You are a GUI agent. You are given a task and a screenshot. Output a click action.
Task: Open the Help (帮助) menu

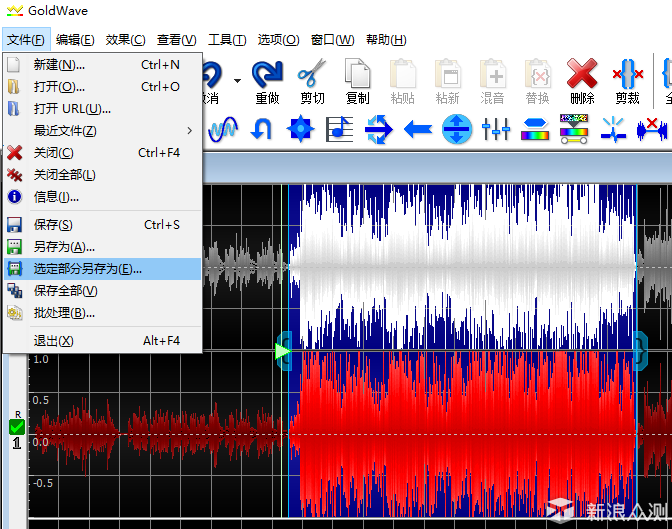pyautogui.click(x=386, y=40)
